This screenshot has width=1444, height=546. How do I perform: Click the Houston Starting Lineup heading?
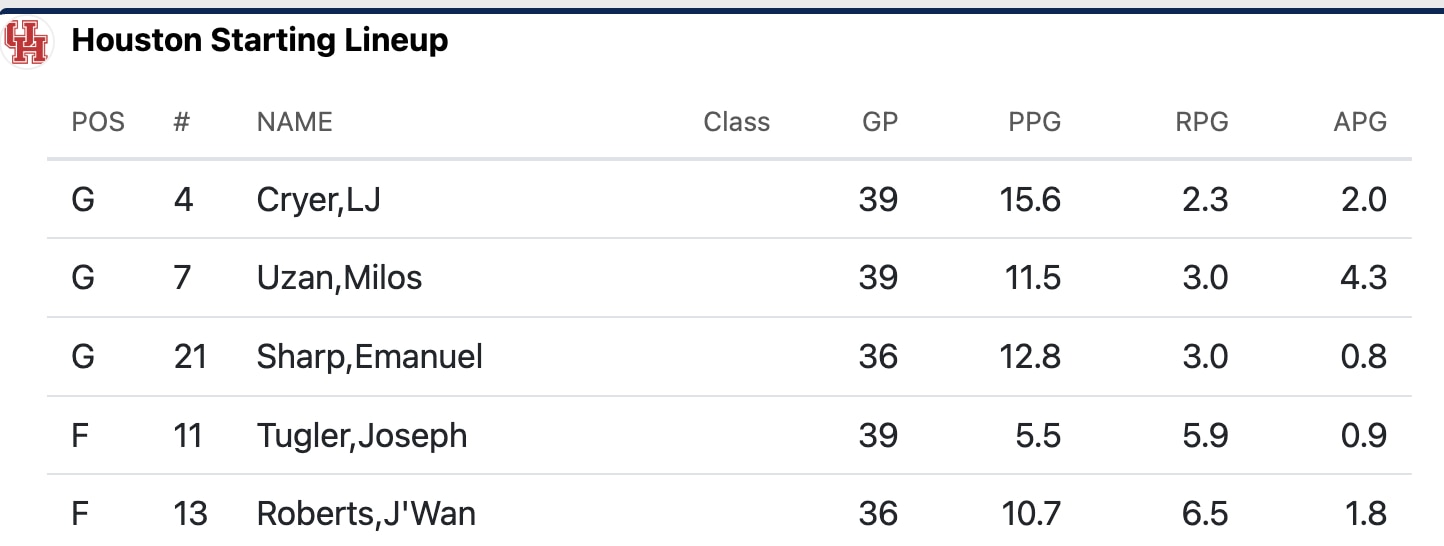point(260,41)
